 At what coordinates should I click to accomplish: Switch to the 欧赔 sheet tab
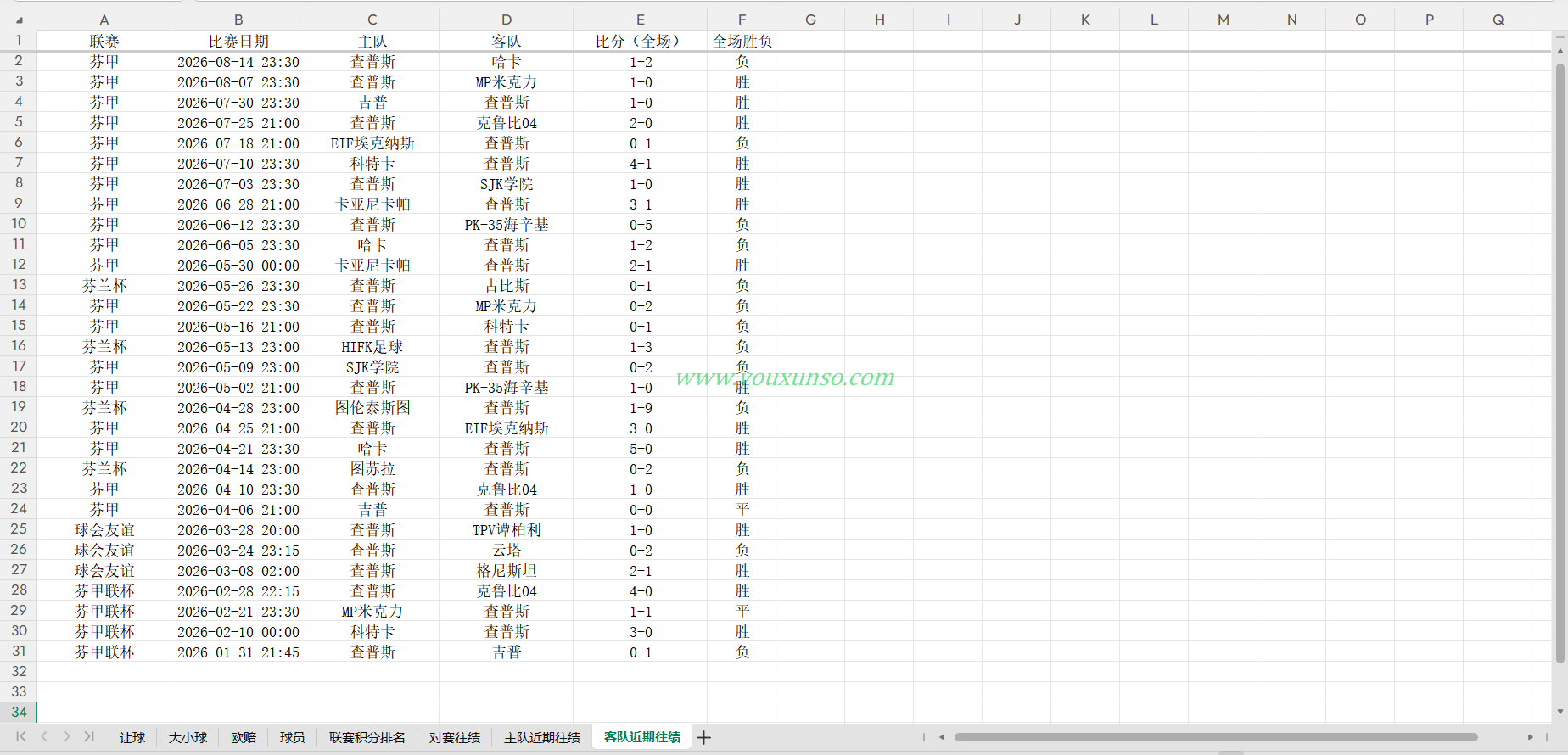244,737
